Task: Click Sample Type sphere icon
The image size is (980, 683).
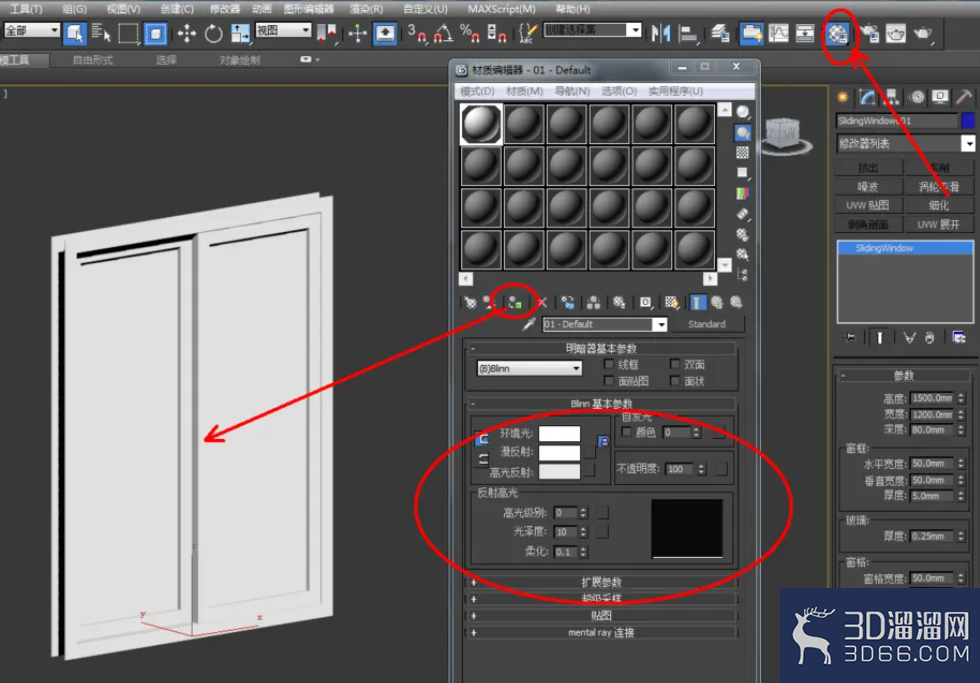Action: click(742, 112)
